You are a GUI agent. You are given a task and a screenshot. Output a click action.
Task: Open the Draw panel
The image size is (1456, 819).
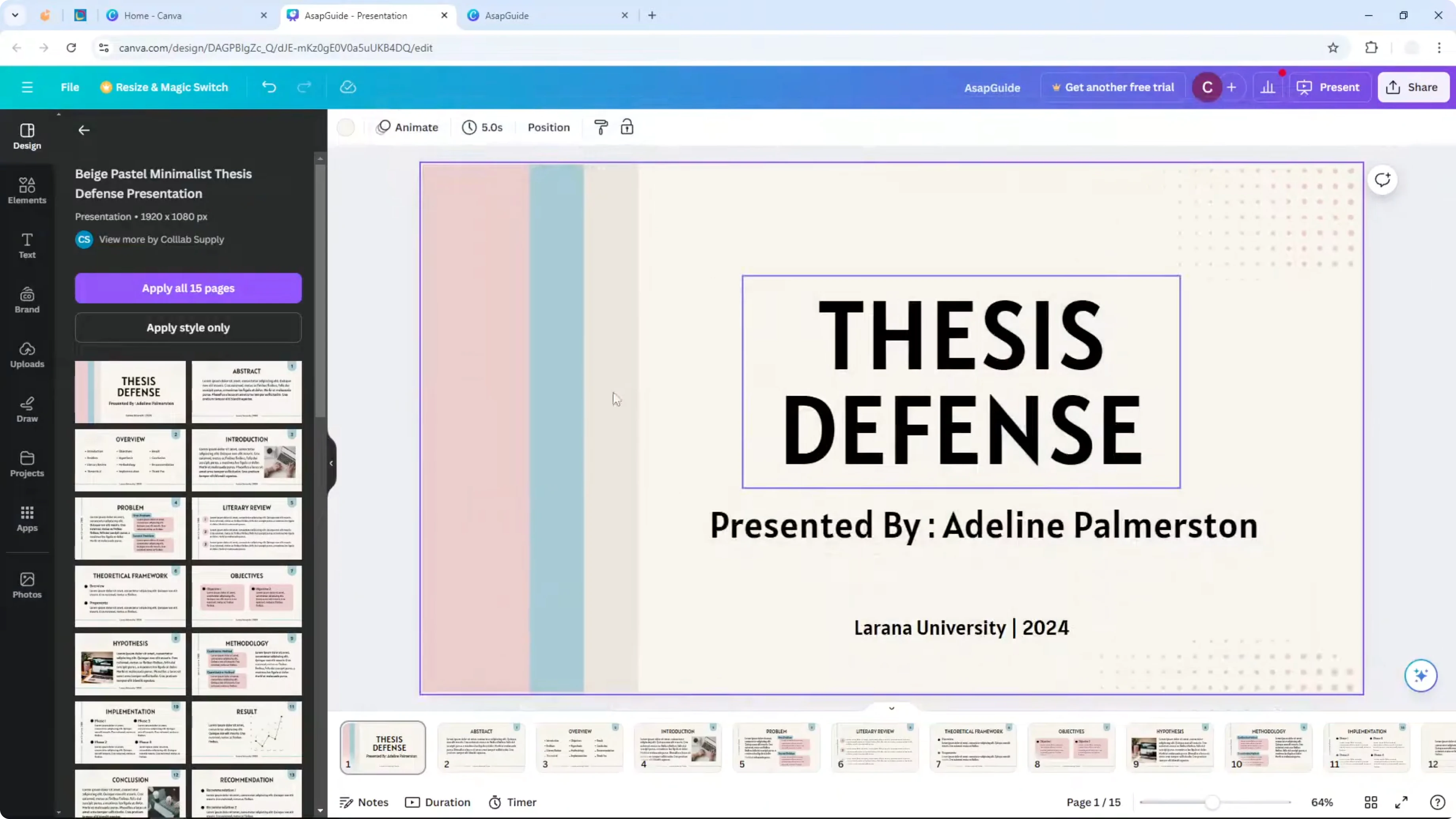pos(27,410)
